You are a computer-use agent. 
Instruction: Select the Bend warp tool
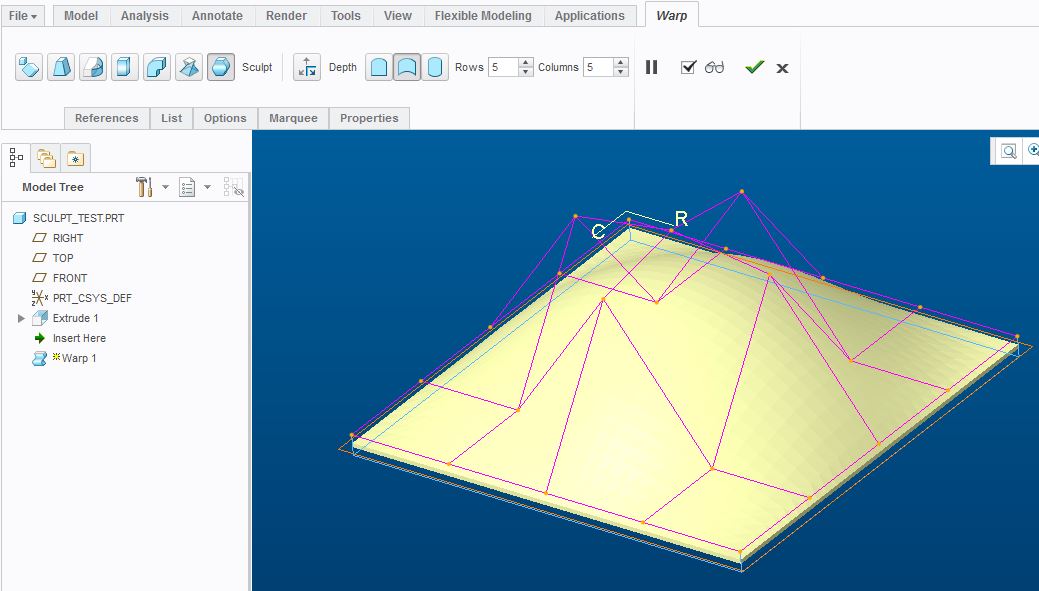(157, 67)
